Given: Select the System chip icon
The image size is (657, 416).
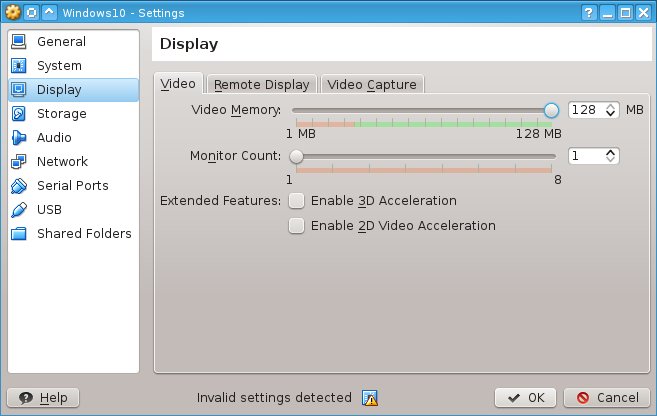Looking at the screenshot, I should coord(19,65).
